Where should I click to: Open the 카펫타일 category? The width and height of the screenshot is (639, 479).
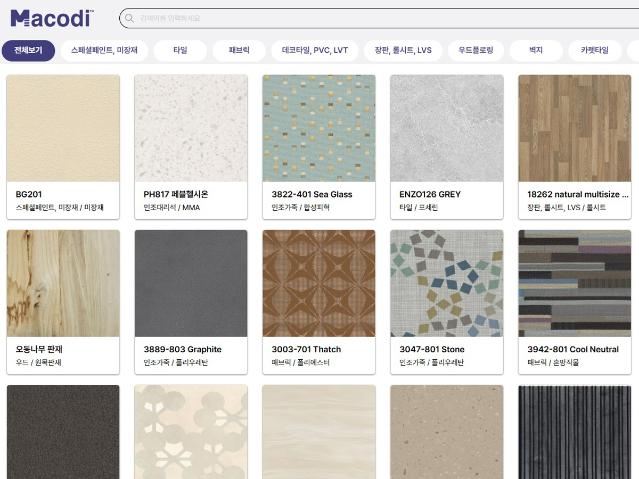595,50
